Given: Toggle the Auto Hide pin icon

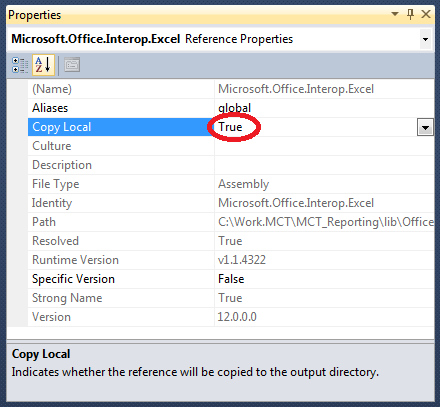Looking at the screenshot, I should pos(410,14).
